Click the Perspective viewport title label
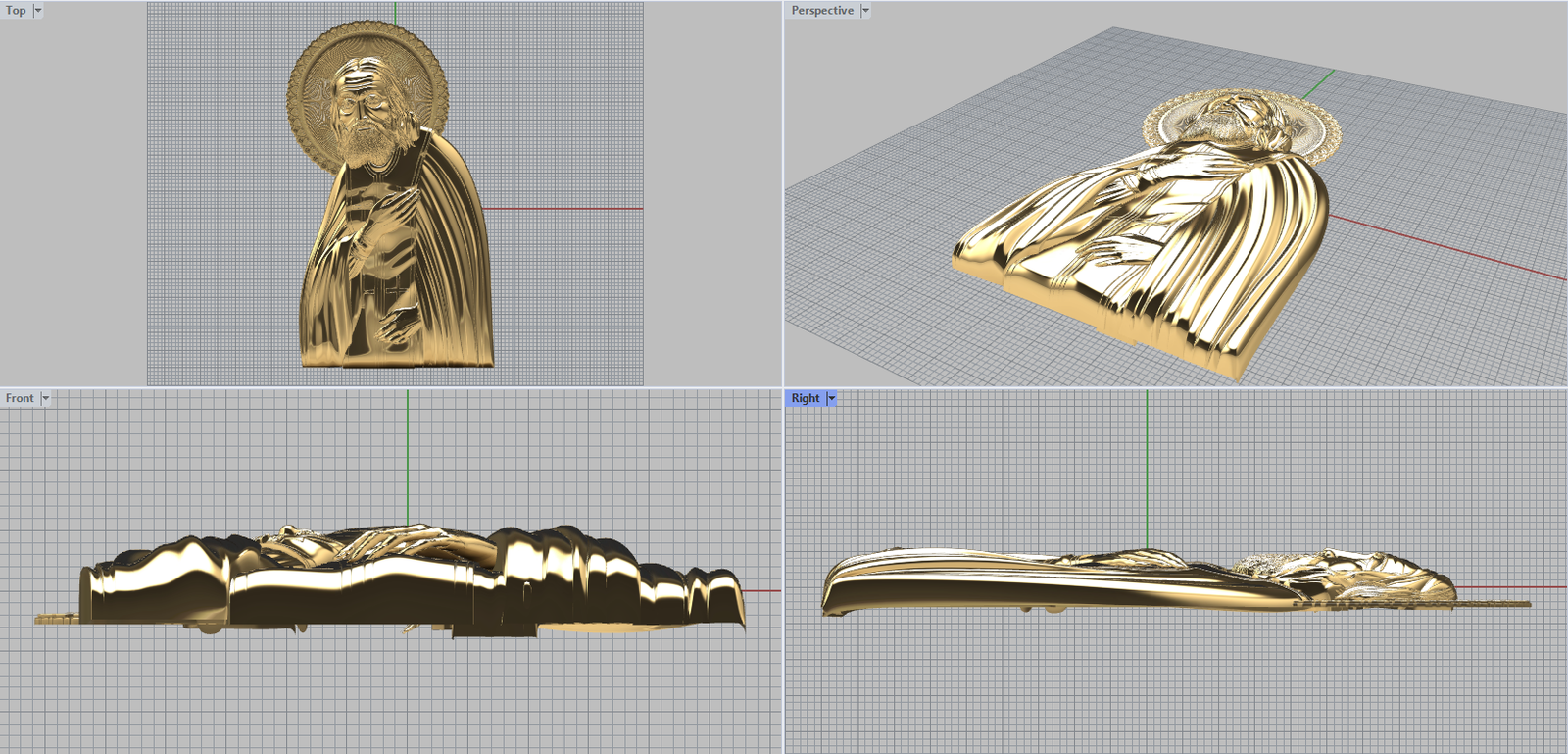Viewport: 1568px width, 754px height. pyautogui.click(x=822, y=11)
